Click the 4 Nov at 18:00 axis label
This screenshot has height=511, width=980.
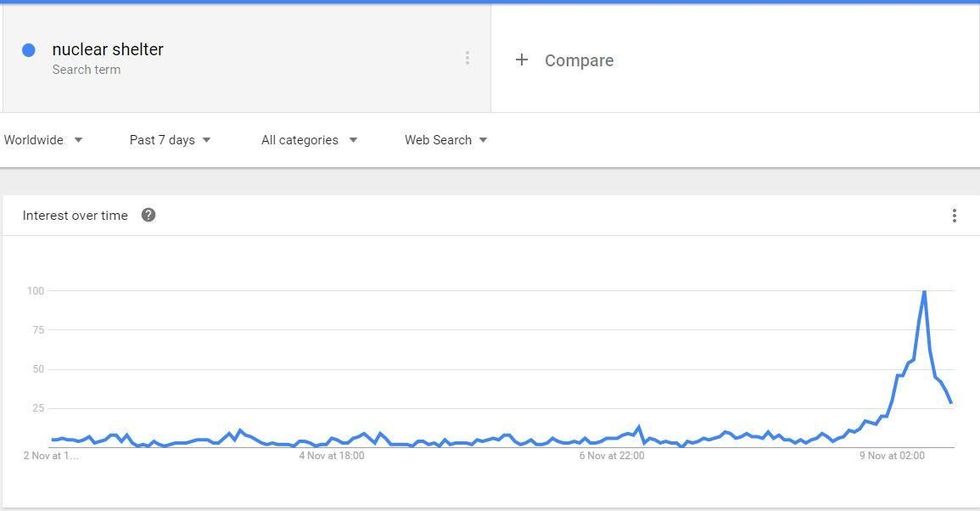pos(331,456)
